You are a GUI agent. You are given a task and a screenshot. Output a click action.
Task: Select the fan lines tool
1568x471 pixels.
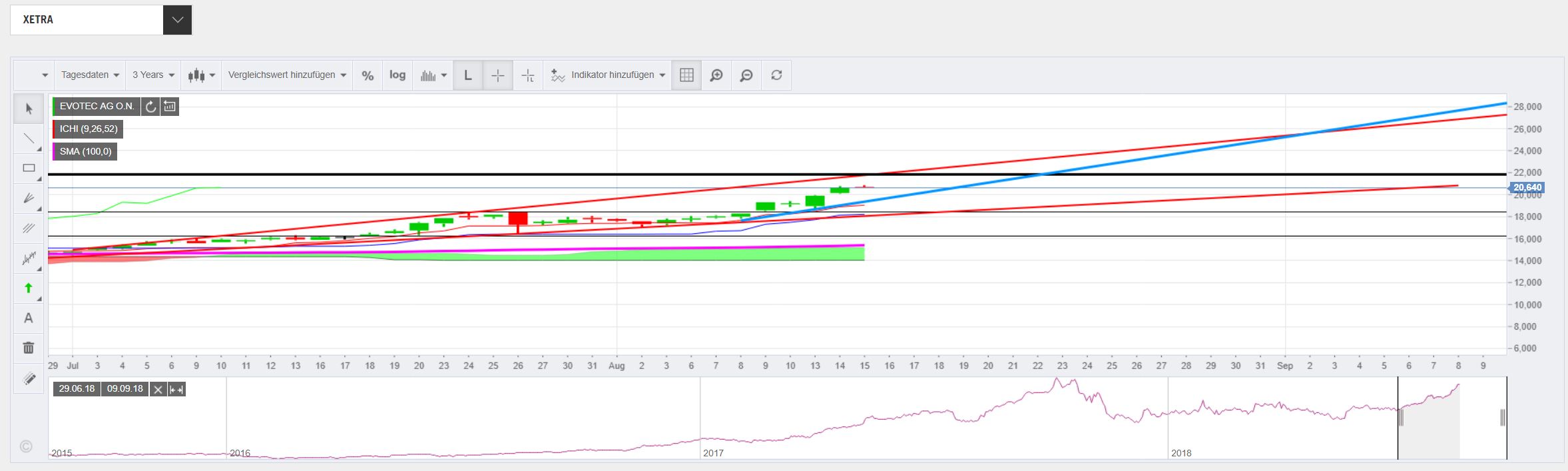point(29,199)
